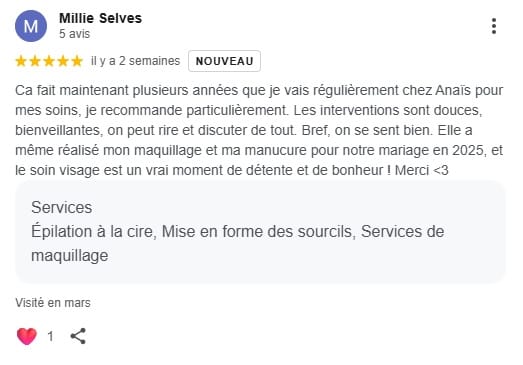
Task: Click 'Merci <3' at end of review
Action: 422,170
